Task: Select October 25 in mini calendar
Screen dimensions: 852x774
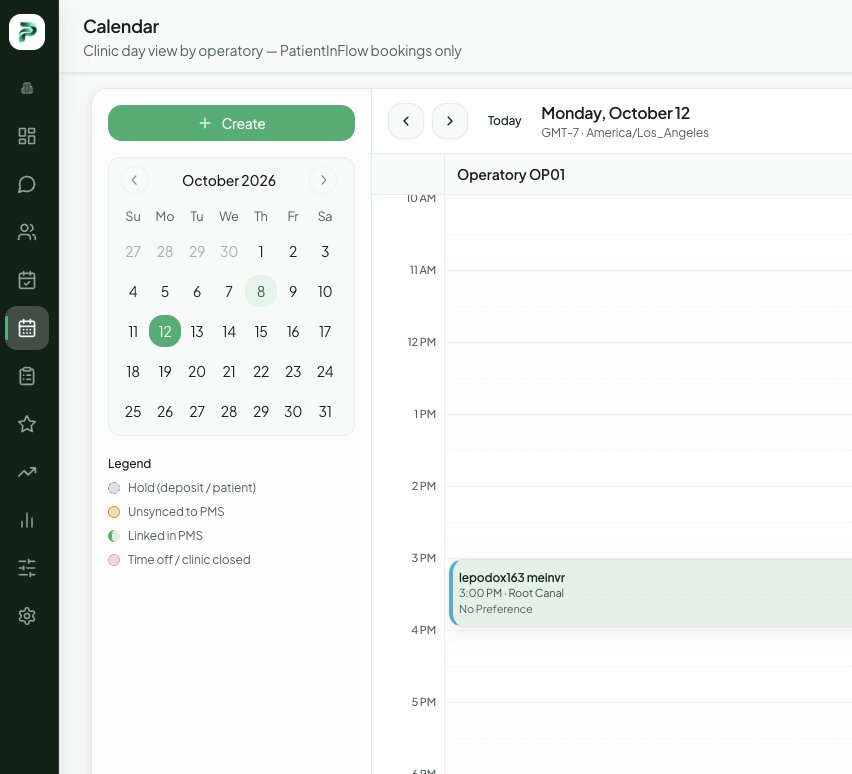Action: click(133, 411)
